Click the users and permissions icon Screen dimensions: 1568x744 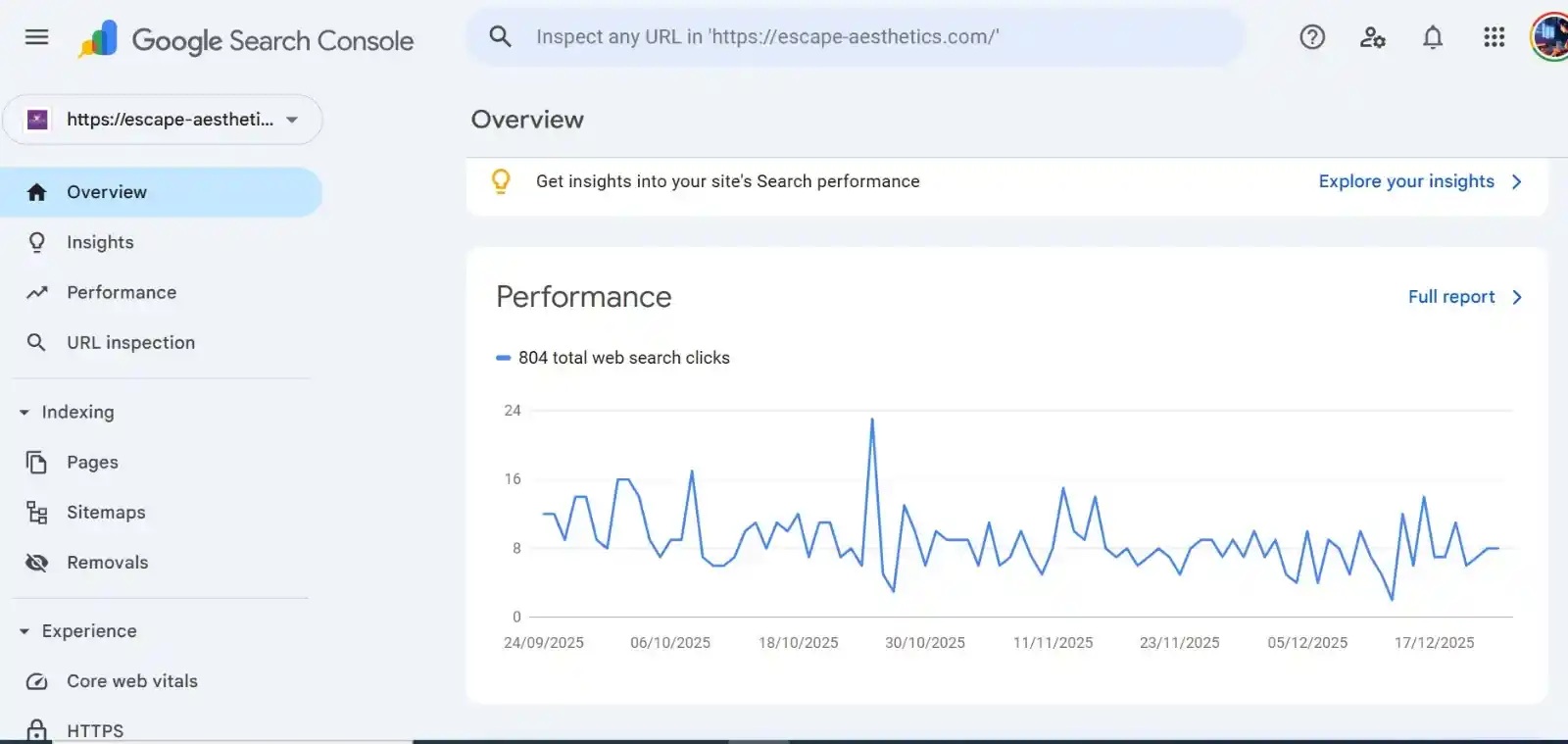[1372, 37]
